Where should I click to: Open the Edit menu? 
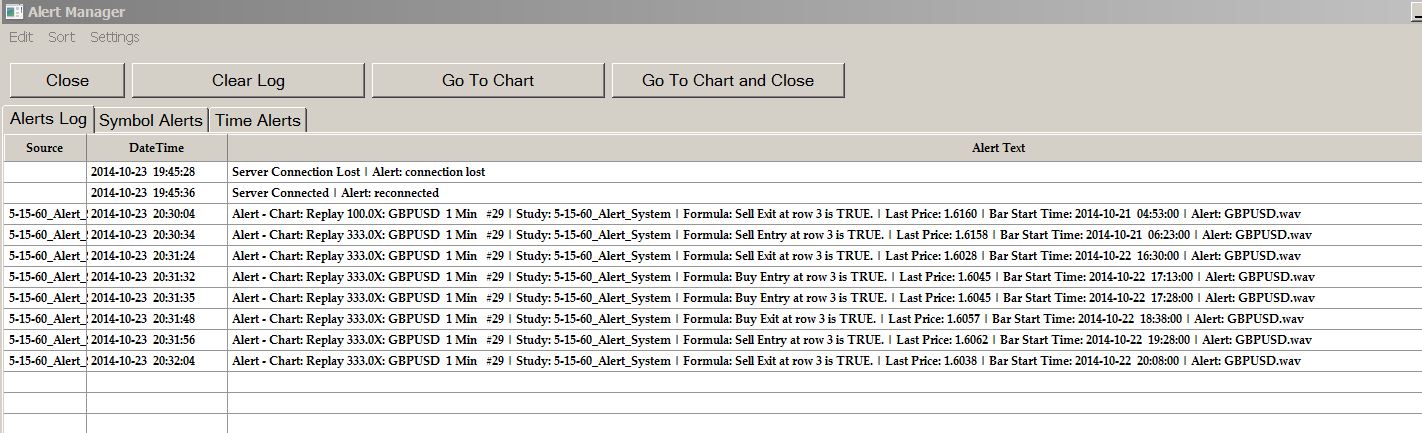pos(21,37)
